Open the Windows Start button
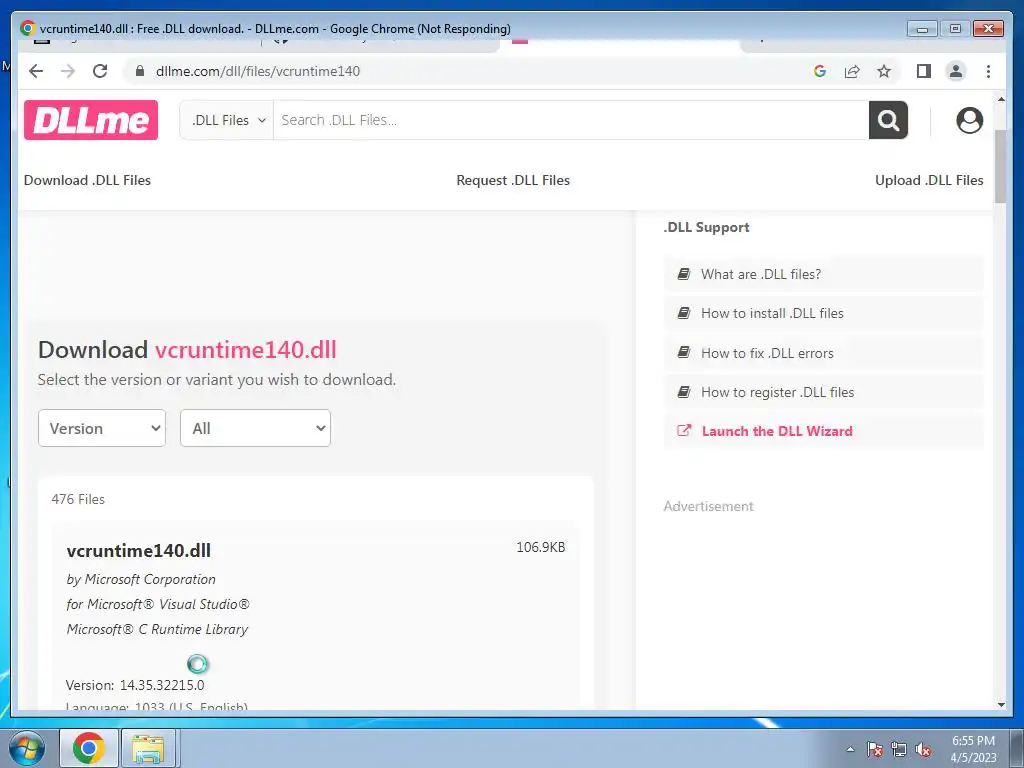This screenshot has width=1024, height=768. point(26,748)
